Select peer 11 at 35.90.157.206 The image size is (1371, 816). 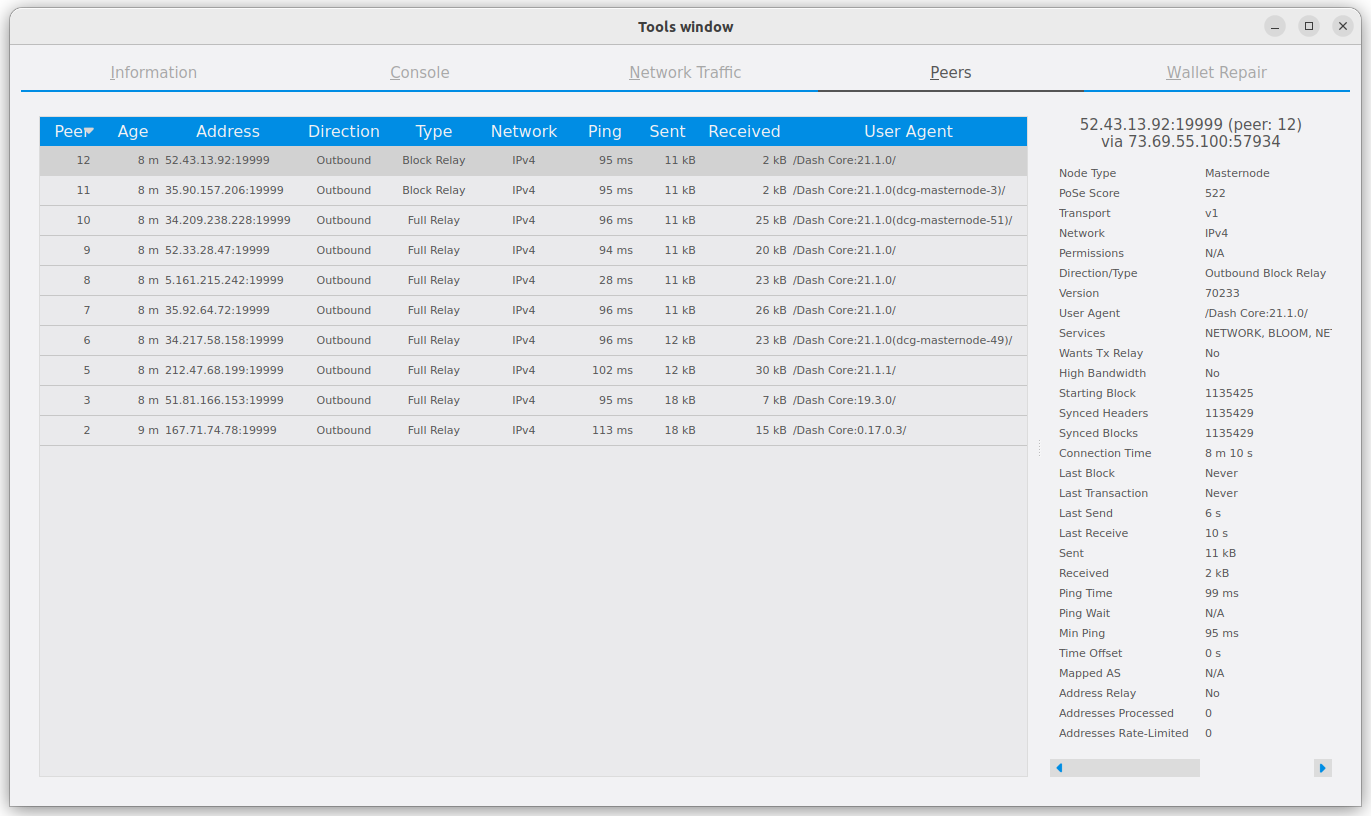pos(224,190)
